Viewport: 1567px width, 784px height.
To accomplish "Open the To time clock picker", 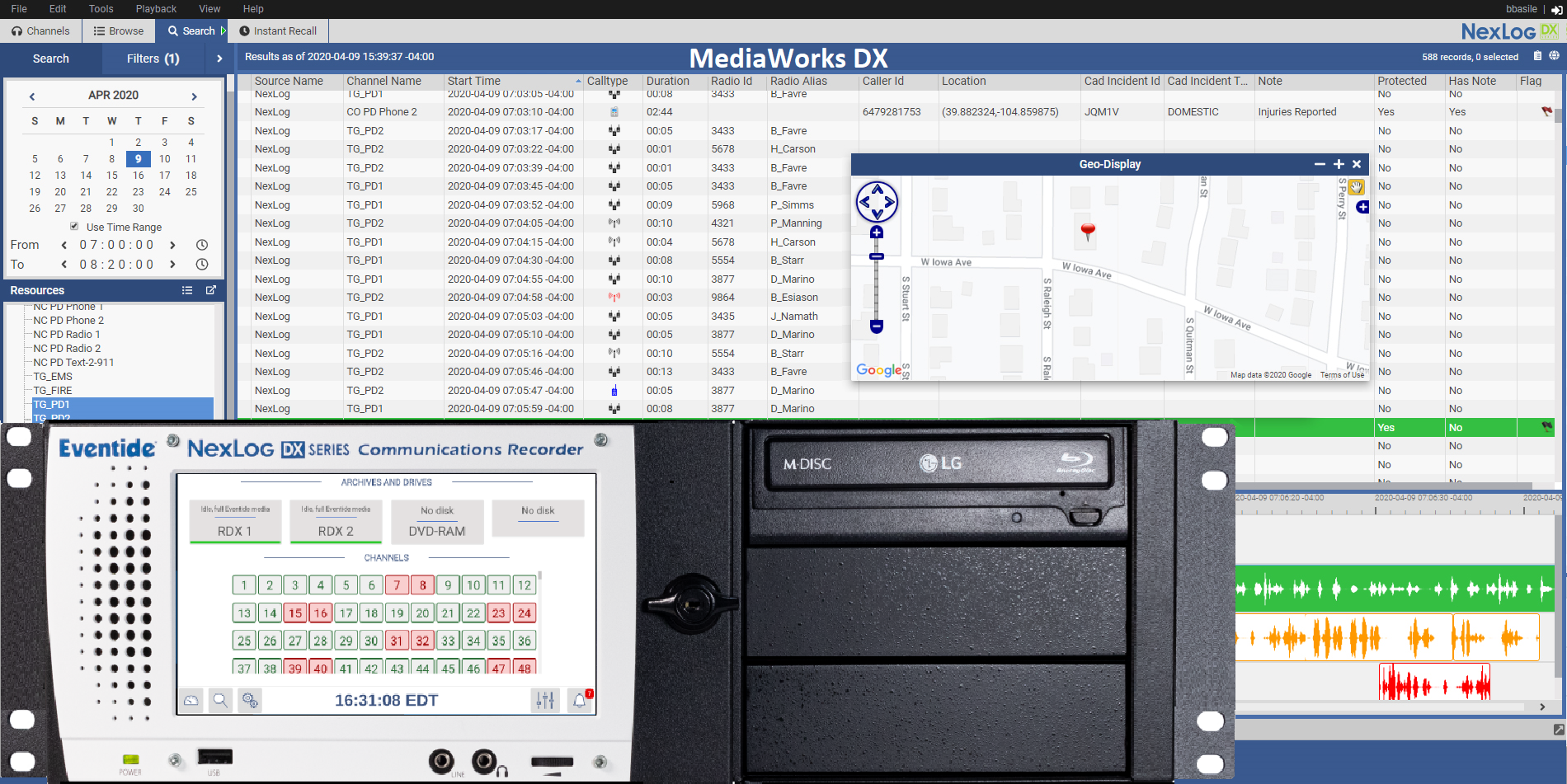I will point(202,265).
